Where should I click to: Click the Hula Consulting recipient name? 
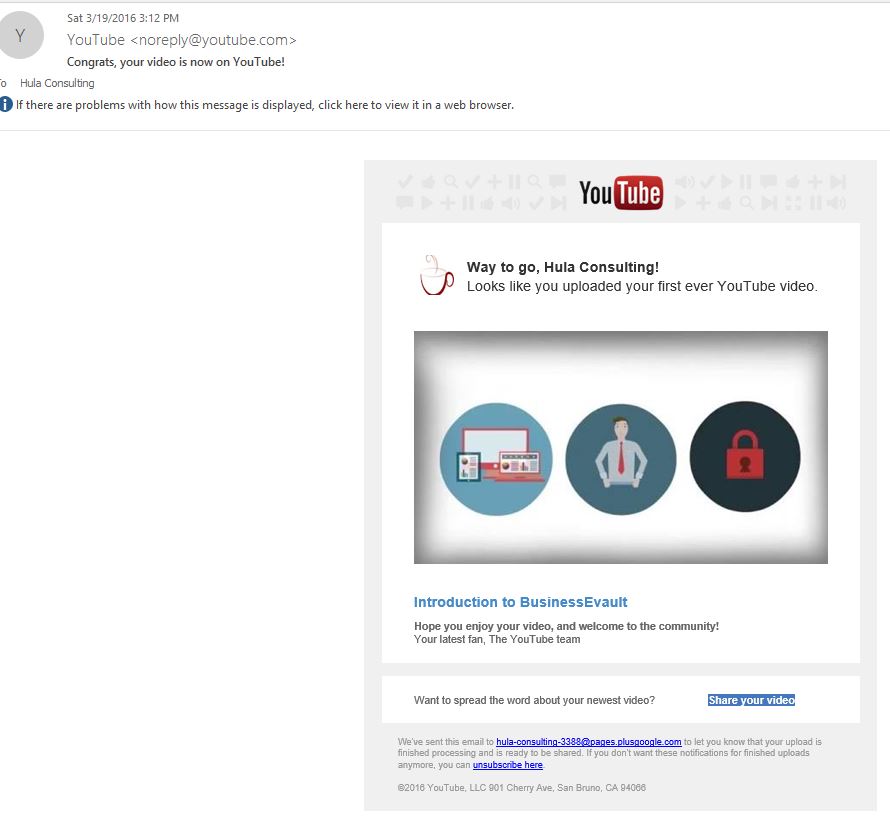57,83
